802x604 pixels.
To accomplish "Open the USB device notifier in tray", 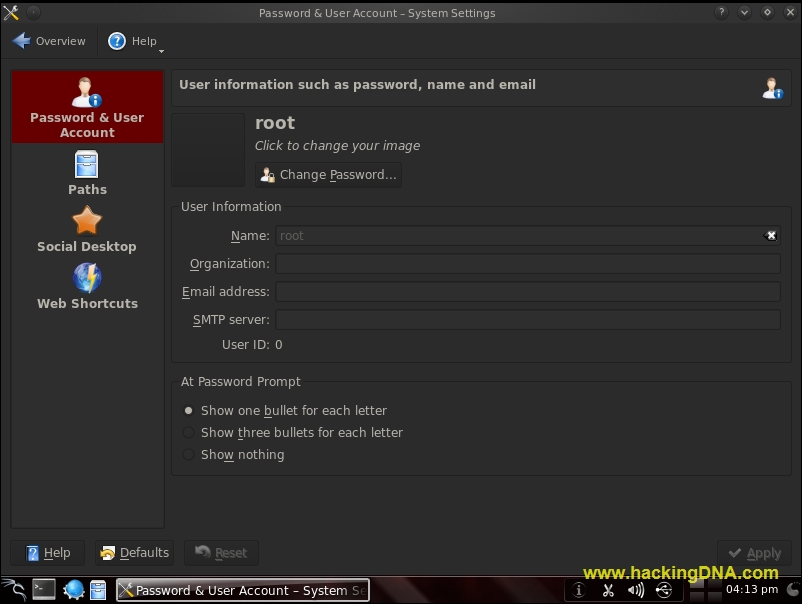I will tap(663, 590).
